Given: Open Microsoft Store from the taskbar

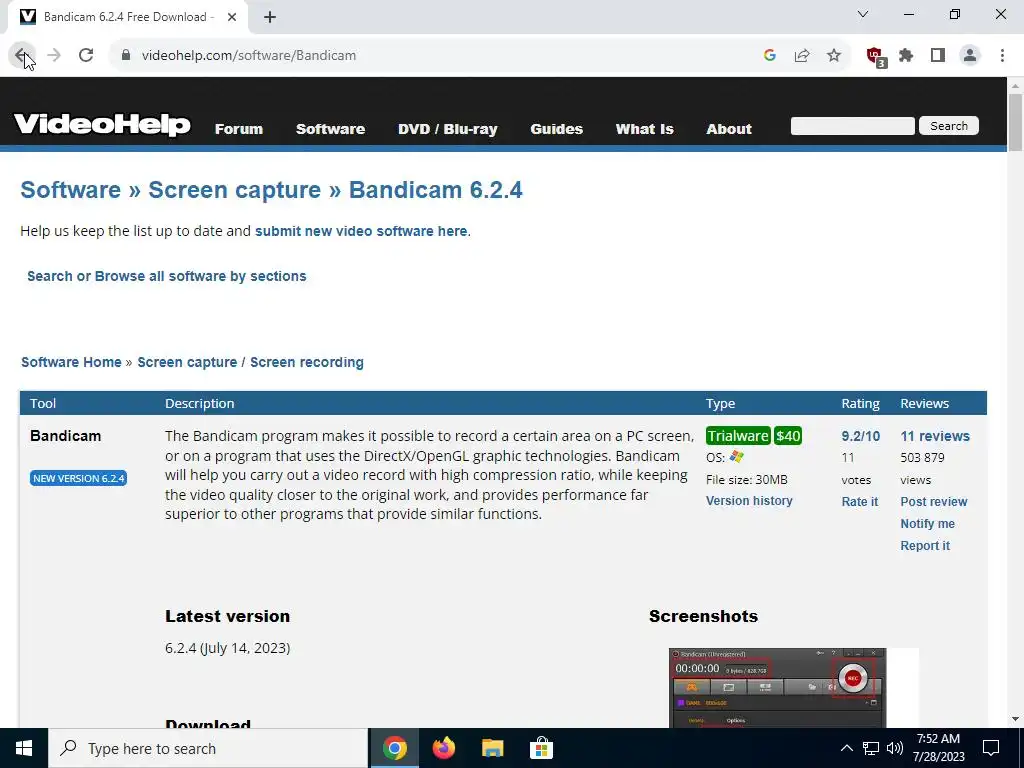Looking at the screenshot, I should pyautogui.click(x=541, y=748).
